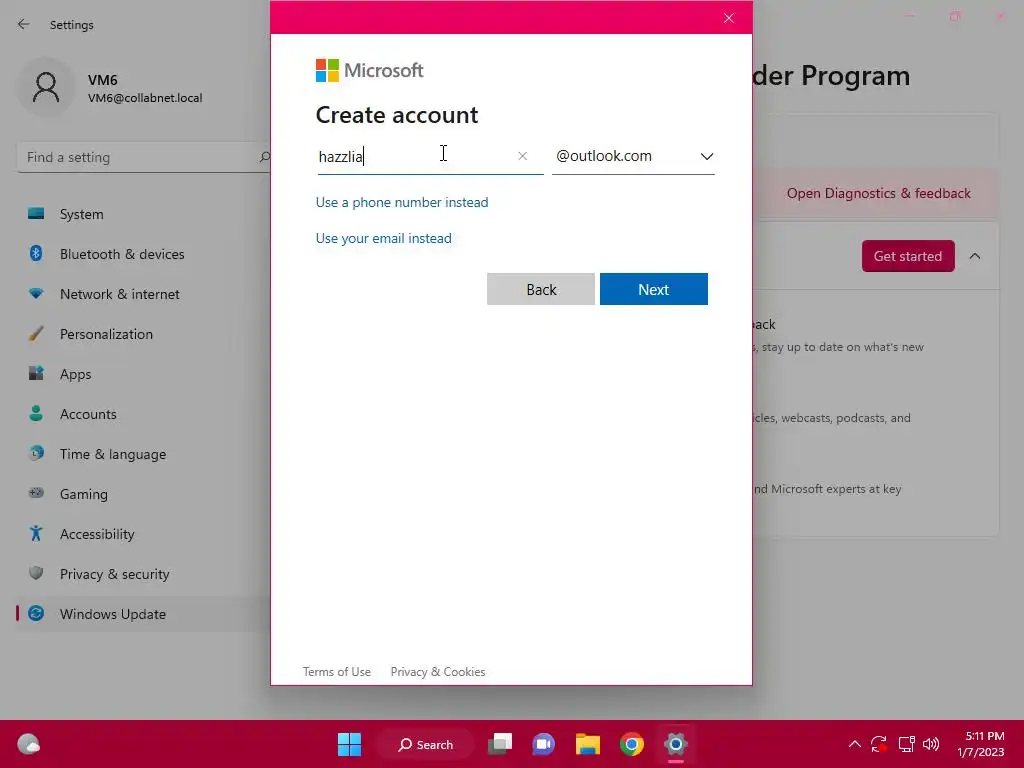Open Privacy & Cookies link
1024x768 pixels.
pos(438,671)
